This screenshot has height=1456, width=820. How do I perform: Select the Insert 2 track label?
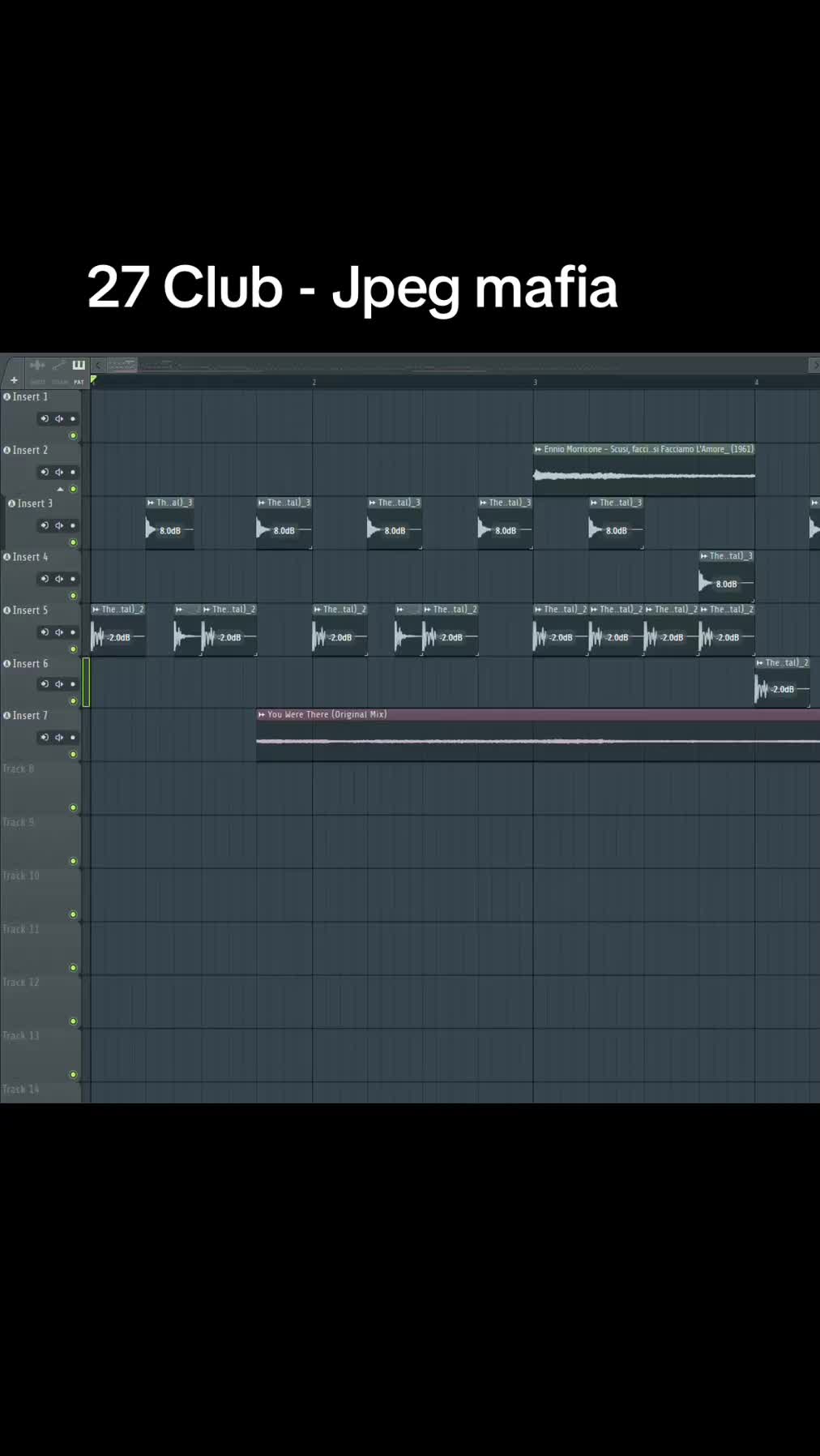pyautogui.click(x=30, y=450)
